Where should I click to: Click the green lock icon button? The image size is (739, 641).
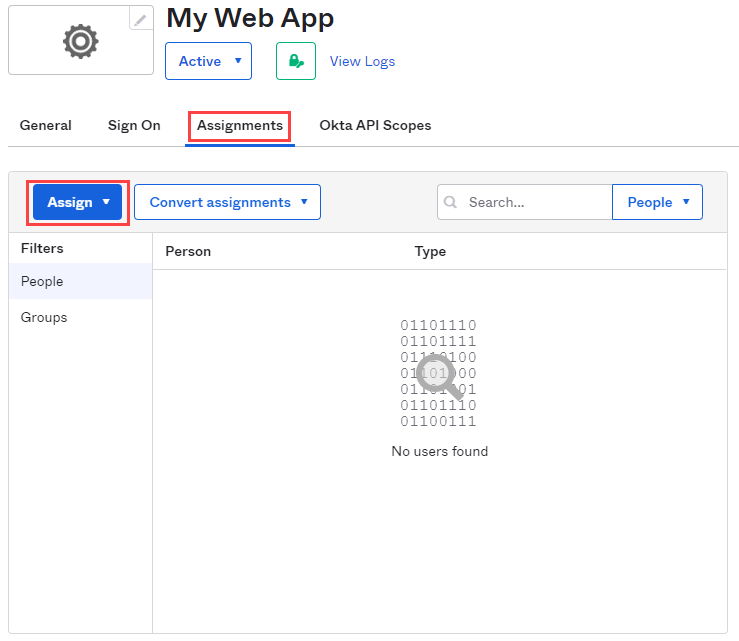[x=296, y=61]
